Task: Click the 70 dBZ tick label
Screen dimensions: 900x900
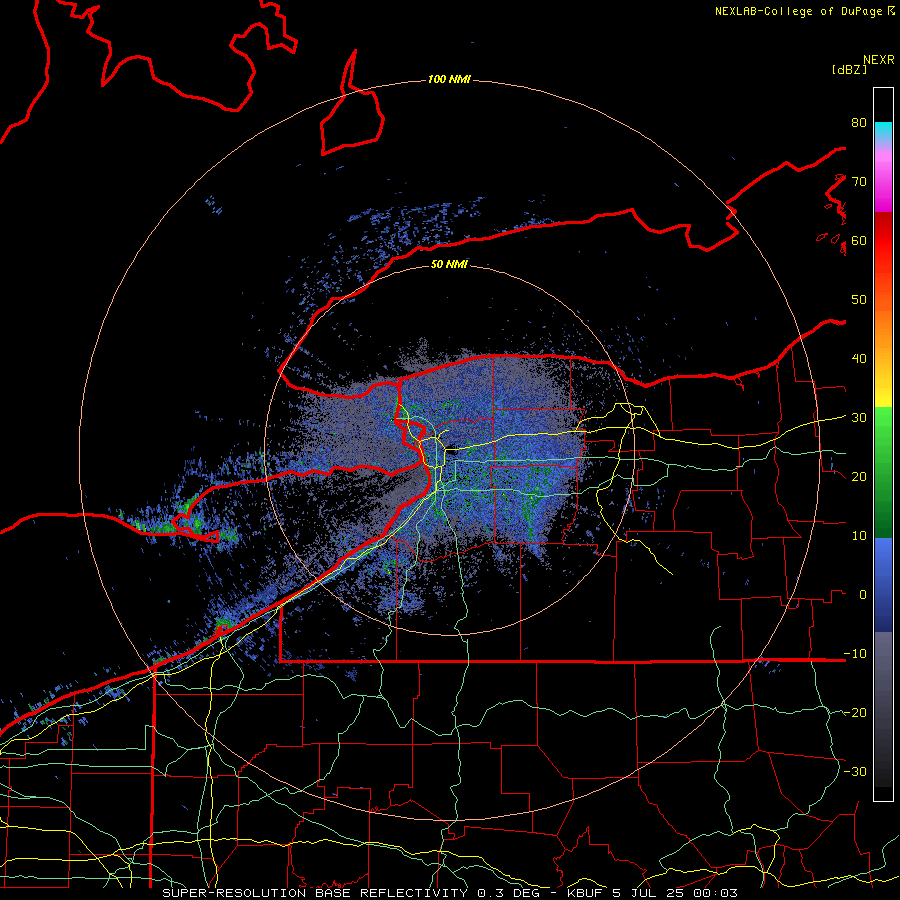Action: point(859,181)
